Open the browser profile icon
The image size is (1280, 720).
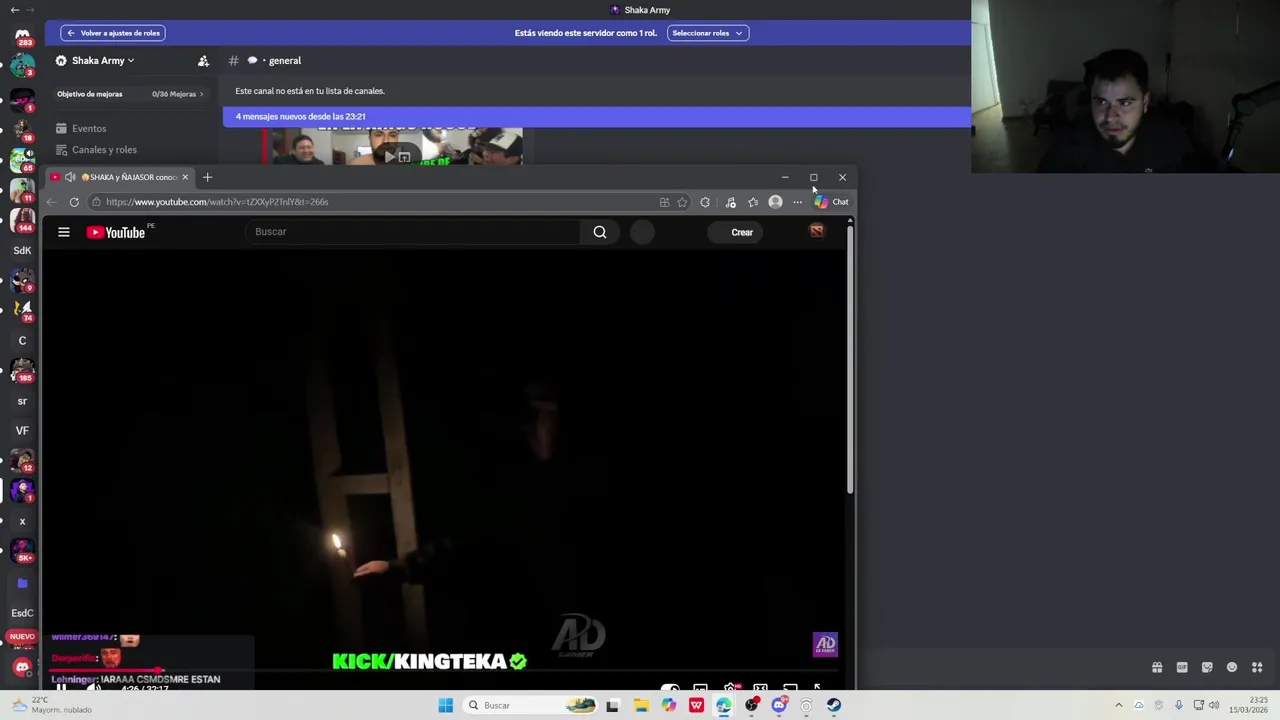point(775,202)
